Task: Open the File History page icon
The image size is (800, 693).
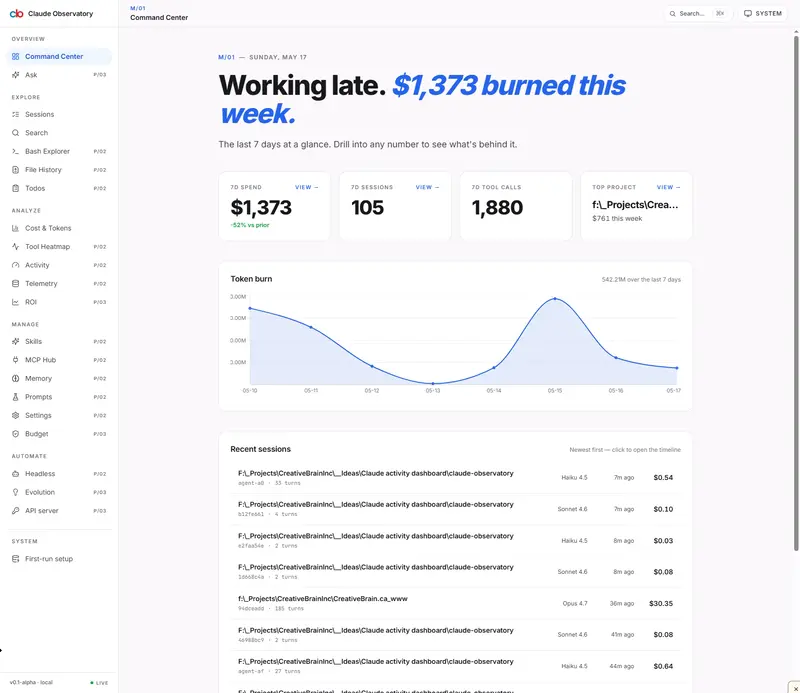Action: [x=15, y=169]
